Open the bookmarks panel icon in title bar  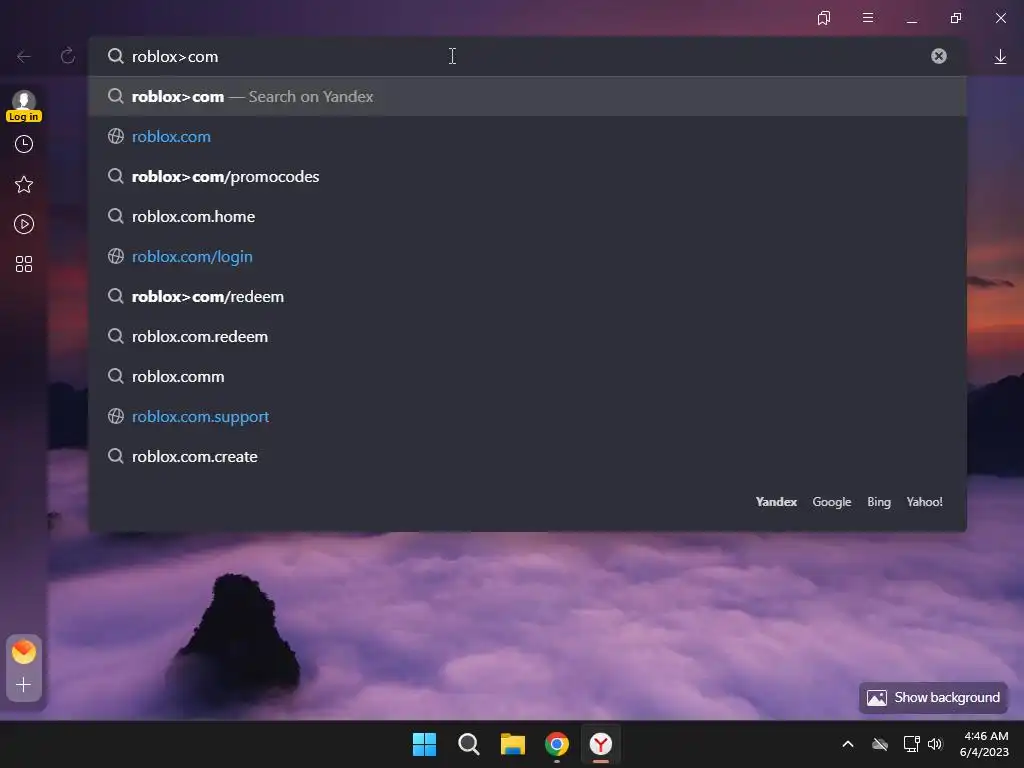(824, 18)
